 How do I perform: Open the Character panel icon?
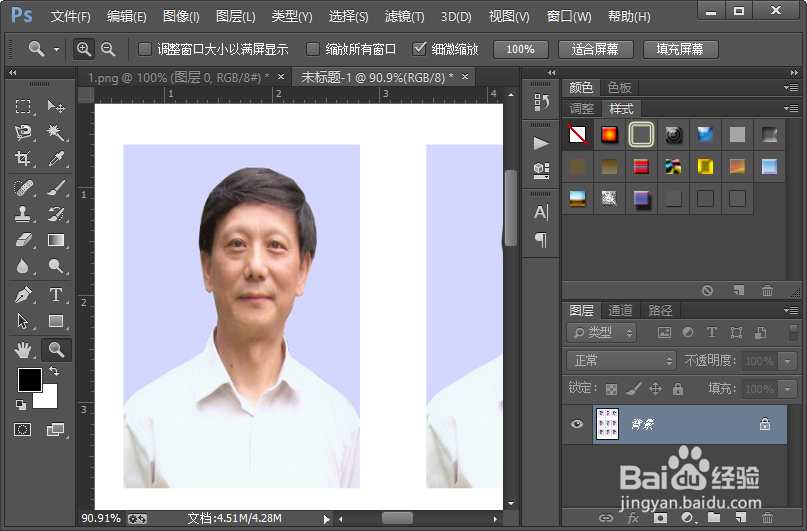coord(541,212)
